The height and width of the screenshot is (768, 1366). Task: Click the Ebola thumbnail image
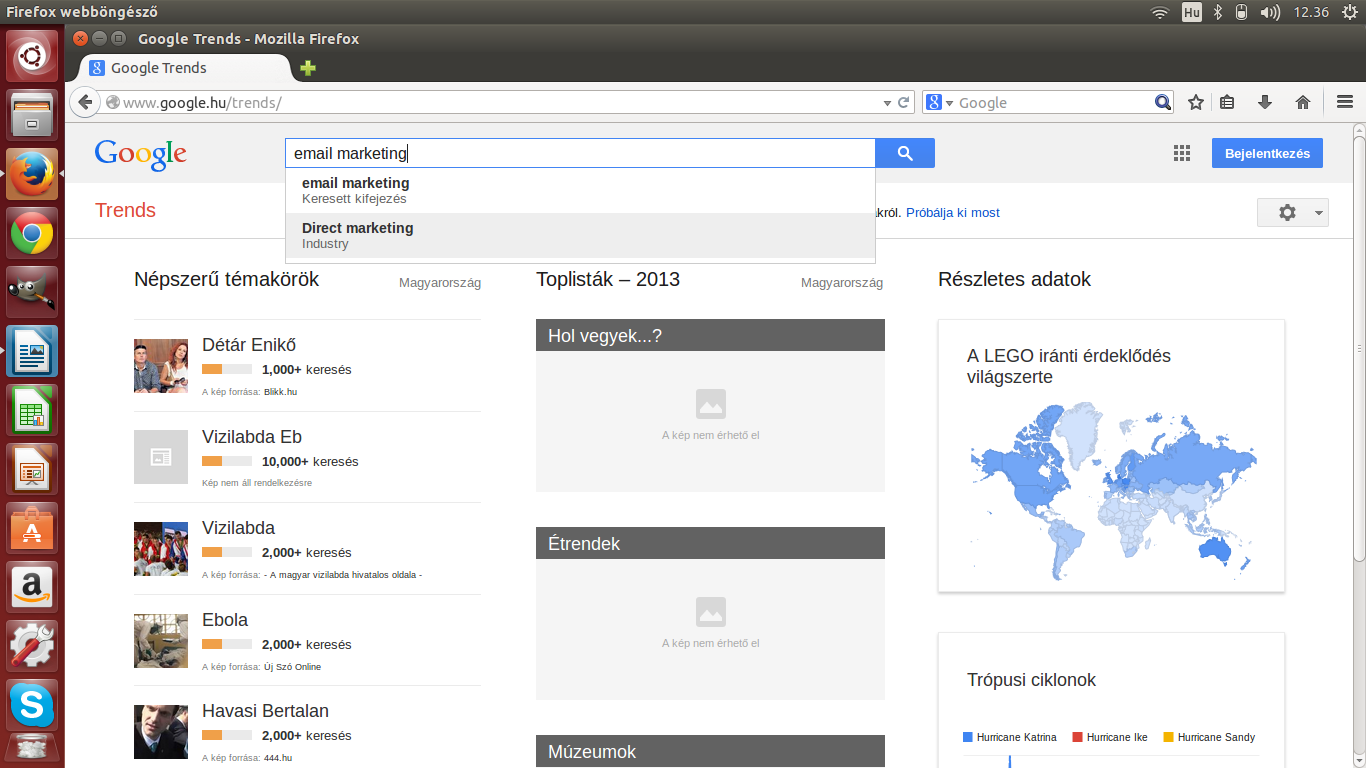point(161,640)
